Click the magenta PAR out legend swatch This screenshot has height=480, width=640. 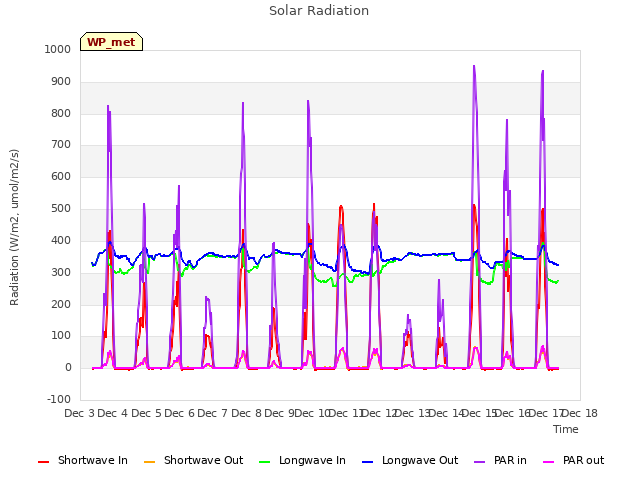coord(549,462)
